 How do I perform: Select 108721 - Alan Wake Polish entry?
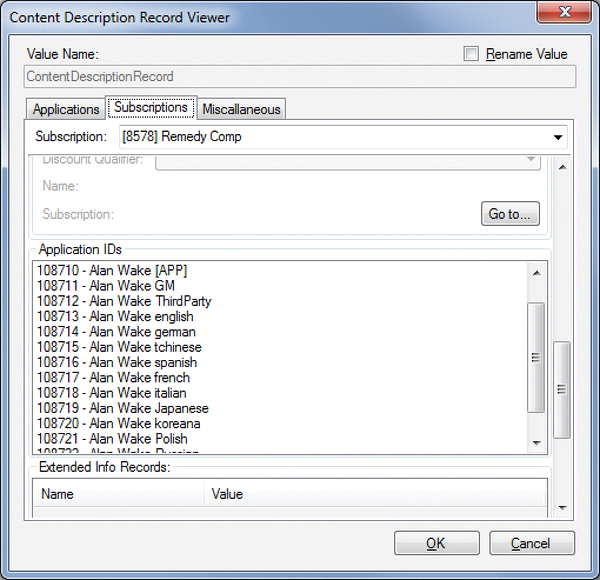[x=112, y=439]
